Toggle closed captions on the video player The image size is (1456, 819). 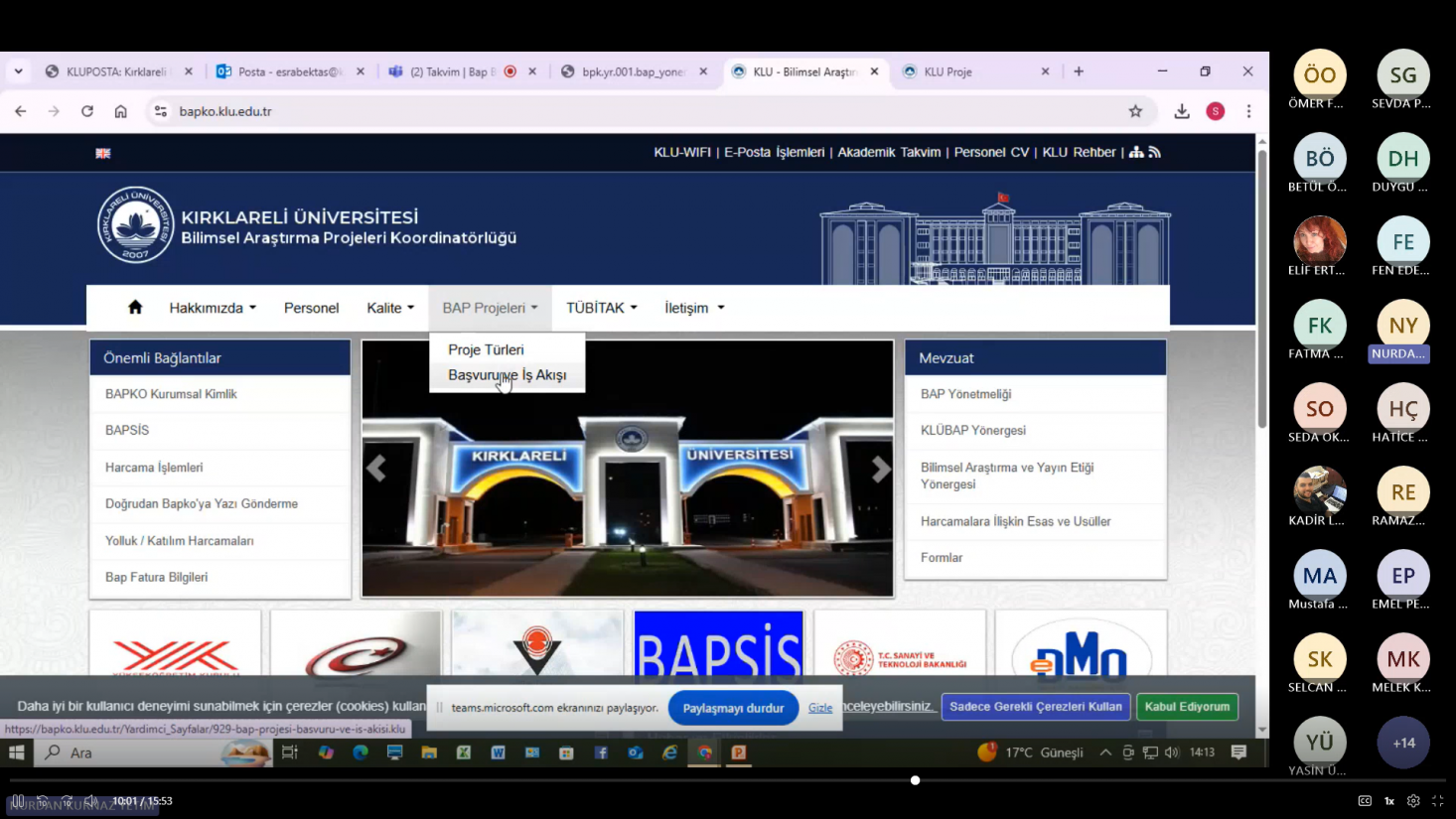(1365, 801)
